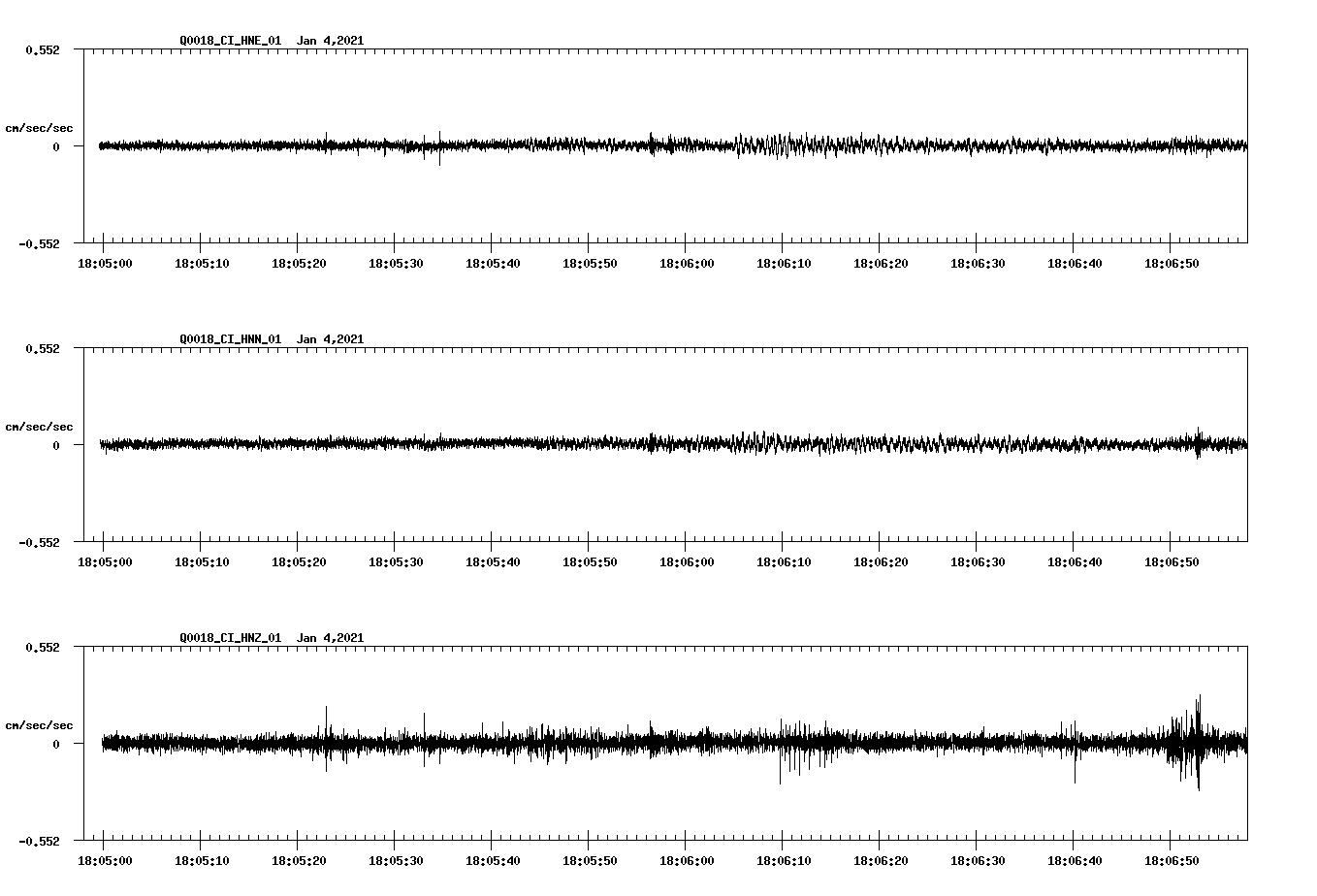
Task: Click the cm/sec/sec axis label on HNN plot
Action: [x=39, y=426]
